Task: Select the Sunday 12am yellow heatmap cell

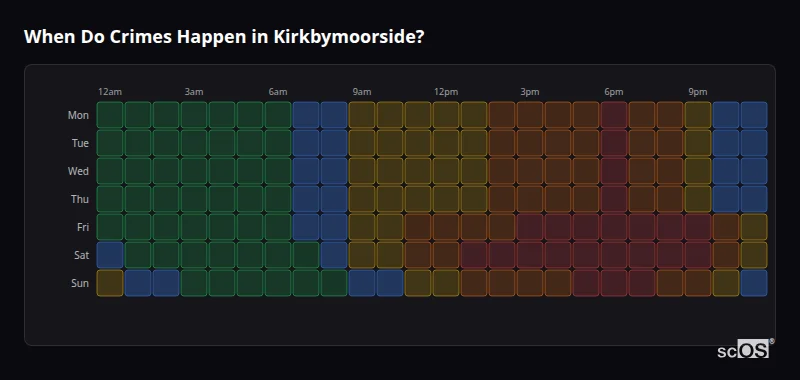Action: [x=110, y=283]
